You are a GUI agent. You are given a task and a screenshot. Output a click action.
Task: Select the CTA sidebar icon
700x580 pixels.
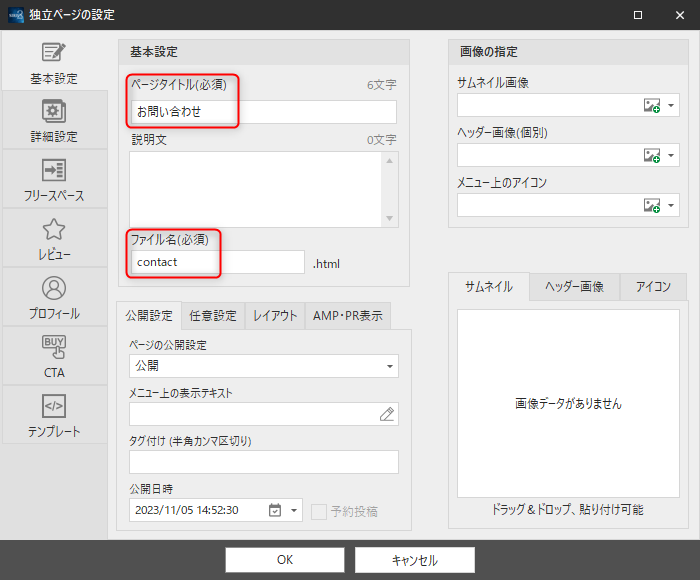(x=53, y=356)
